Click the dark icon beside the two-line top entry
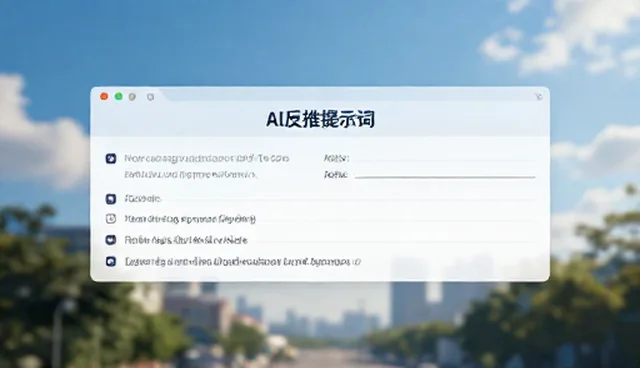The image size is (640, 368). pyautogui.click(x=111, y=158)
